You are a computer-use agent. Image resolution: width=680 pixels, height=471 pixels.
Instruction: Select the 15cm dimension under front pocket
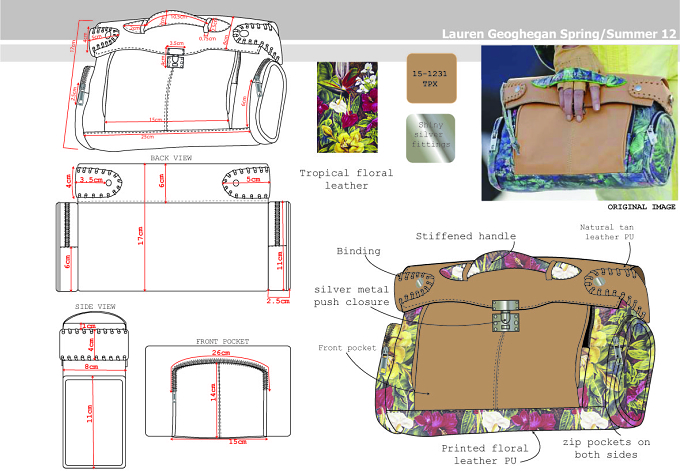click(238, 442)
